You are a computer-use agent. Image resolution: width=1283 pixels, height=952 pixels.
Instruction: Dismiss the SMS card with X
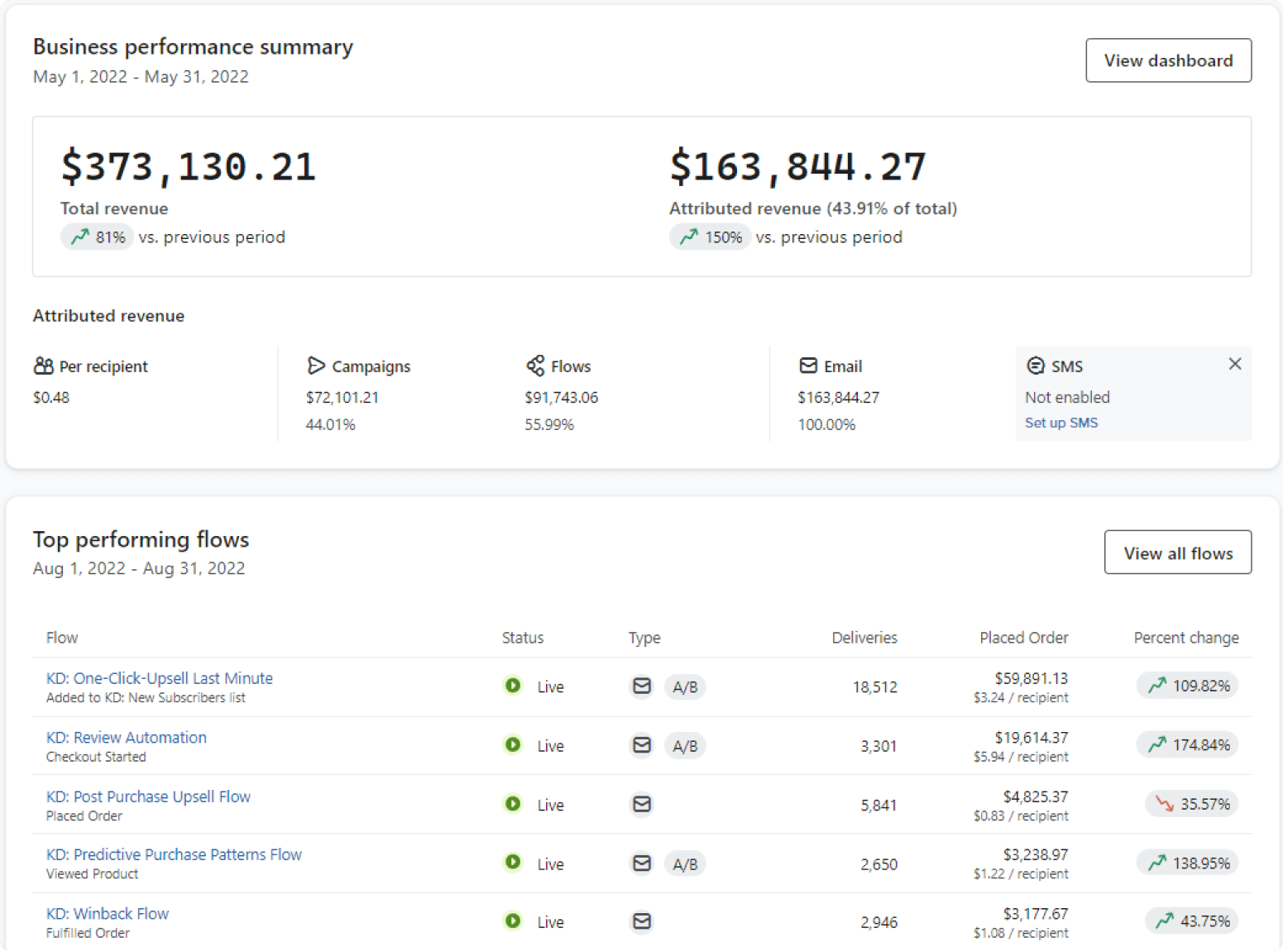(1235, 364)
